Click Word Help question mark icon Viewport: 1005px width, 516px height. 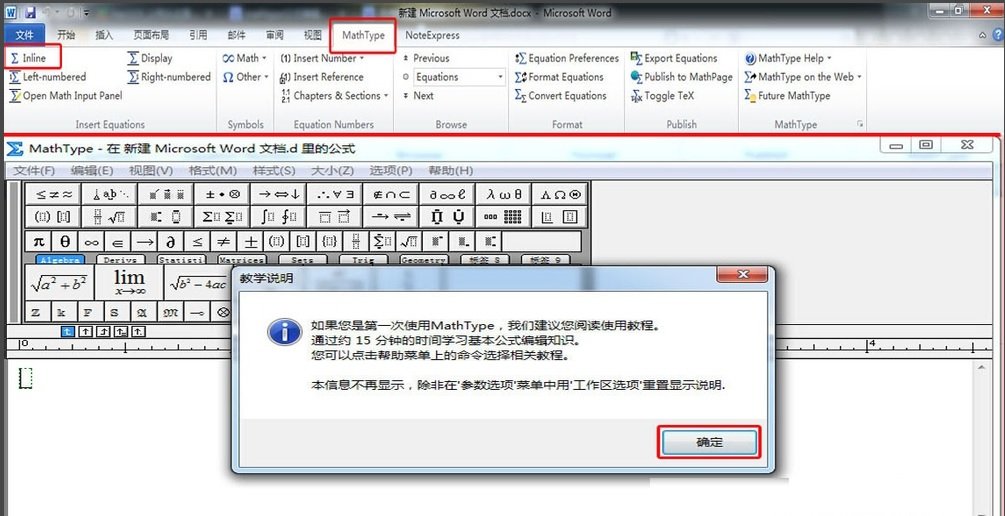pyautogui.click(x=999, y=35)
